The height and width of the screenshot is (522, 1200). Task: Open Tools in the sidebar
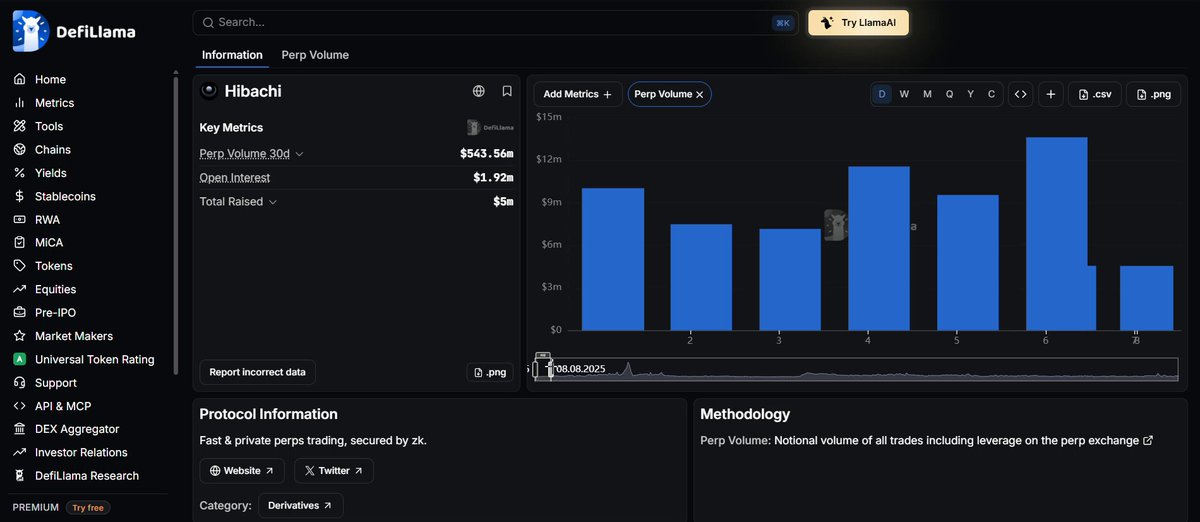[x=49, y=126]
